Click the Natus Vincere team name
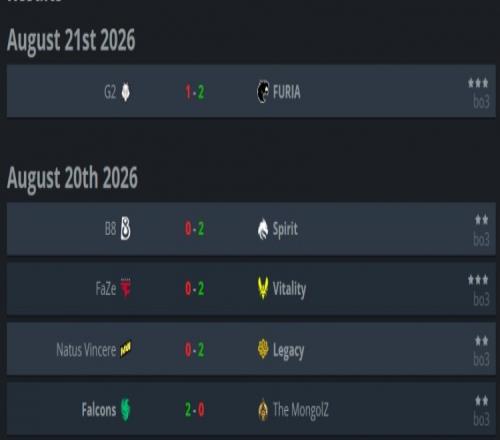Screen dimensions: 500x440 (x=86, y=350)
